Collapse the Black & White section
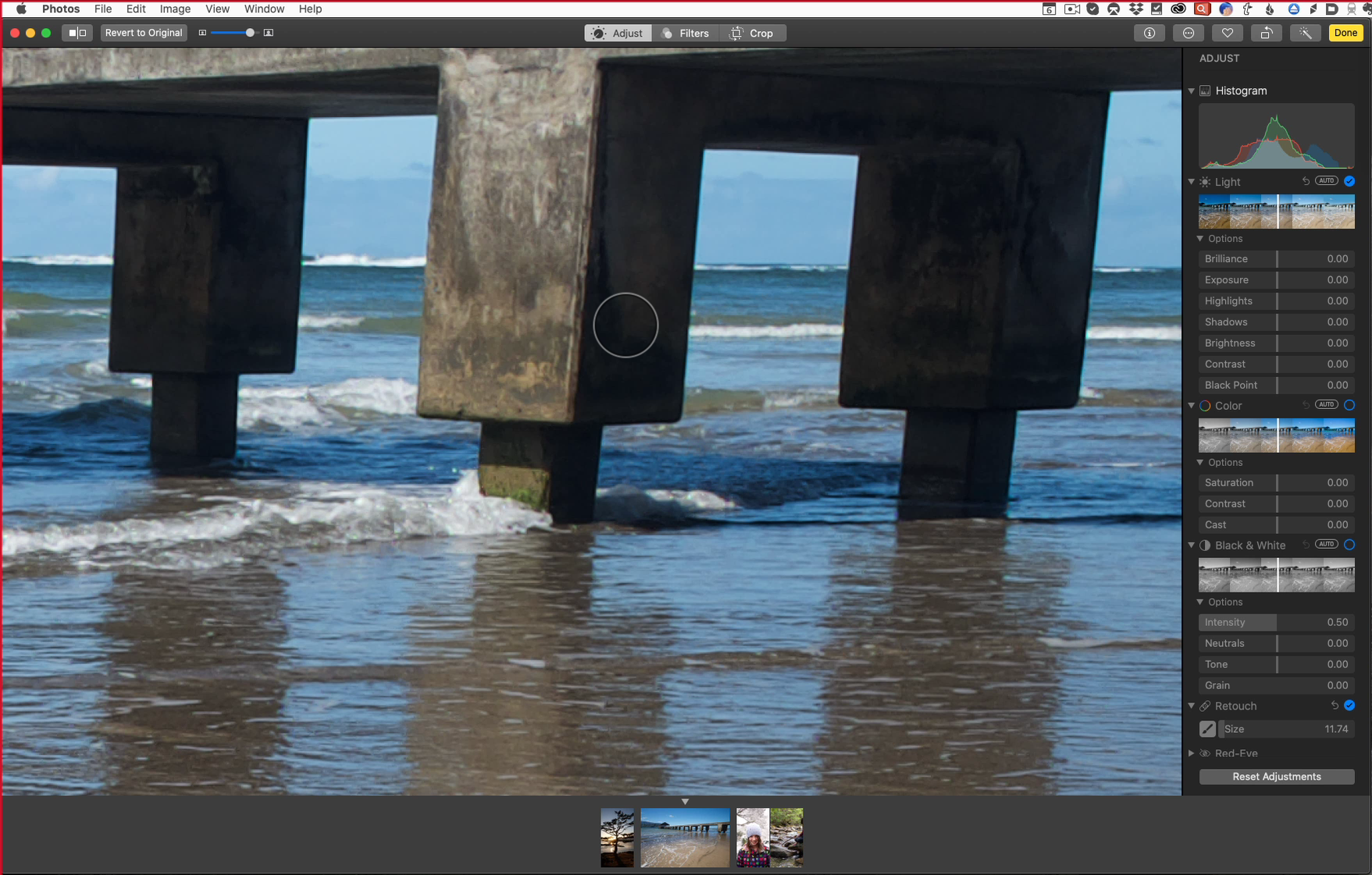Viewport: 1372px width, 875px height. tap(1192, 546)
